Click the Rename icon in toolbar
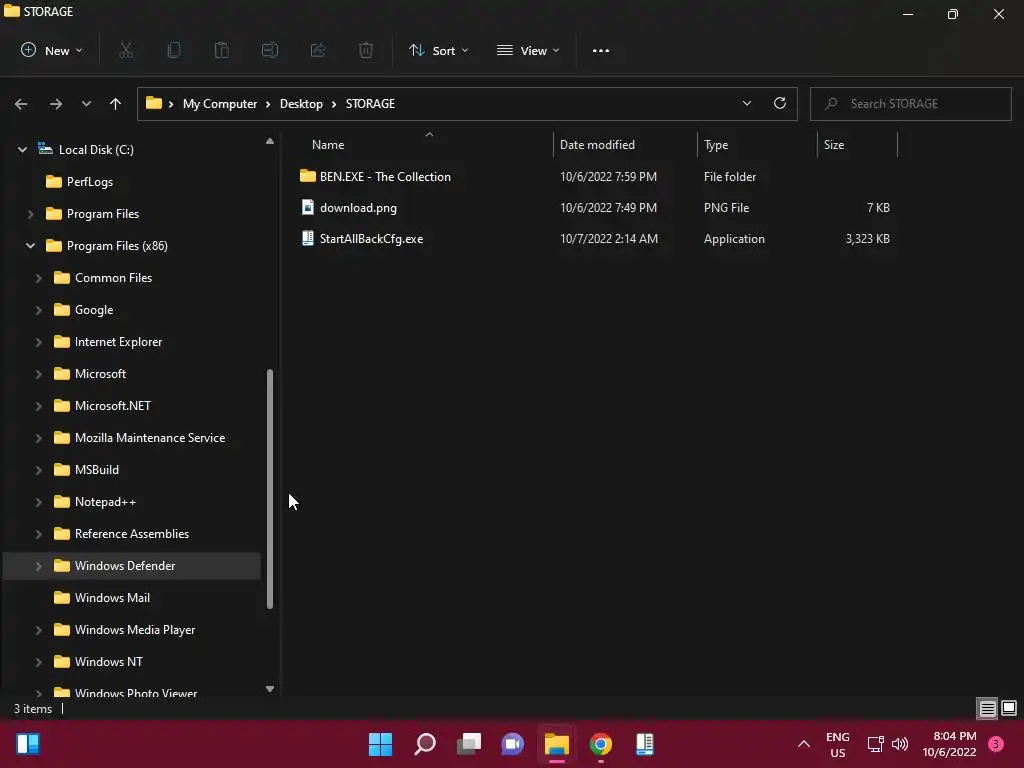The width and height of the screenshot is (1024, 768). [270, 50]
